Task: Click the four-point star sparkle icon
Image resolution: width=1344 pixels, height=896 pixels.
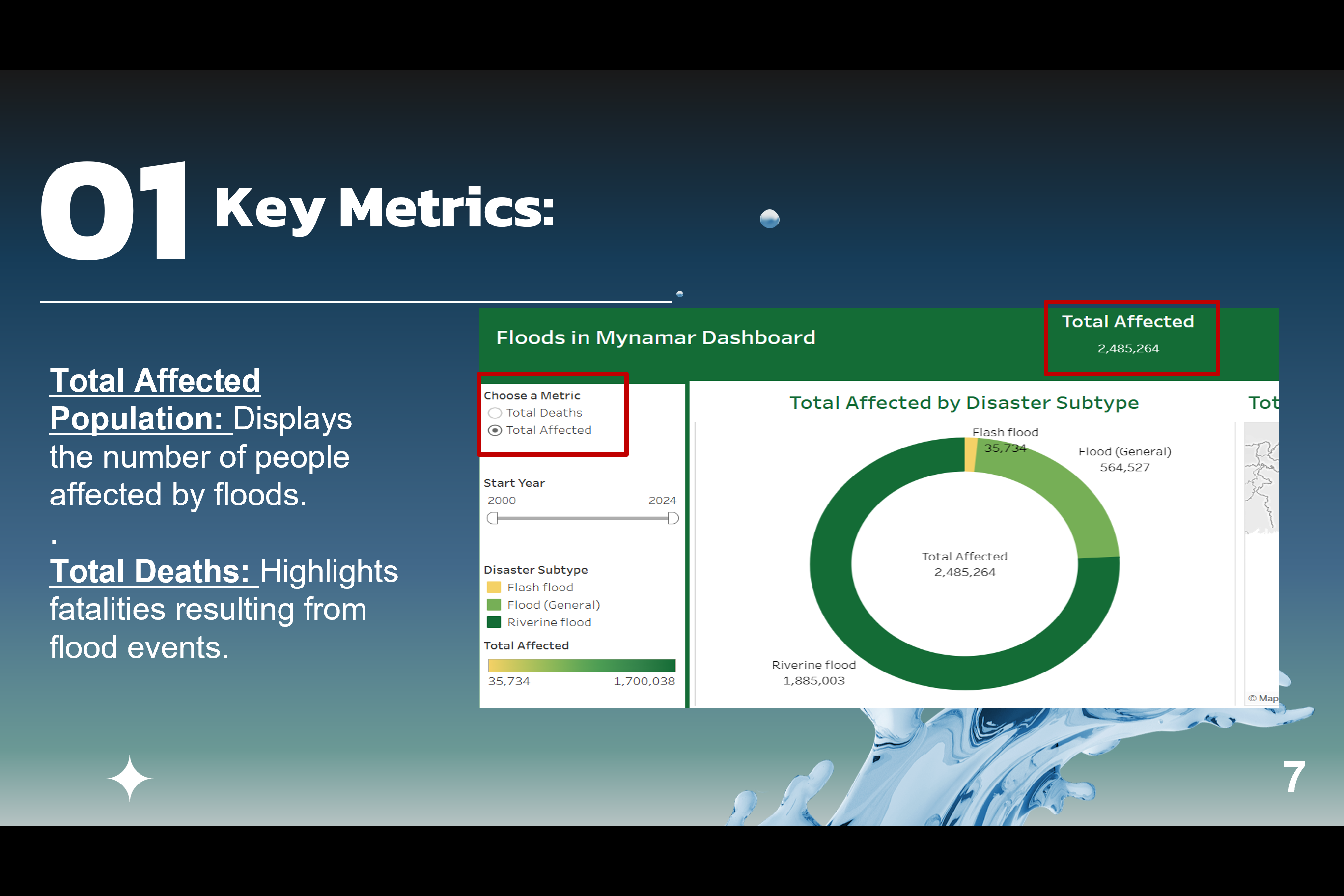Action: tap(130, 778)
